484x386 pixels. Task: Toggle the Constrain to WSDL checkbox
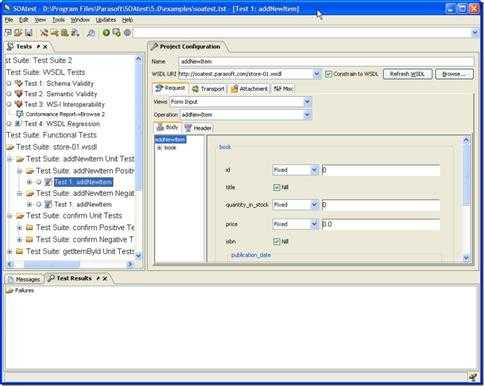(328, 74)
